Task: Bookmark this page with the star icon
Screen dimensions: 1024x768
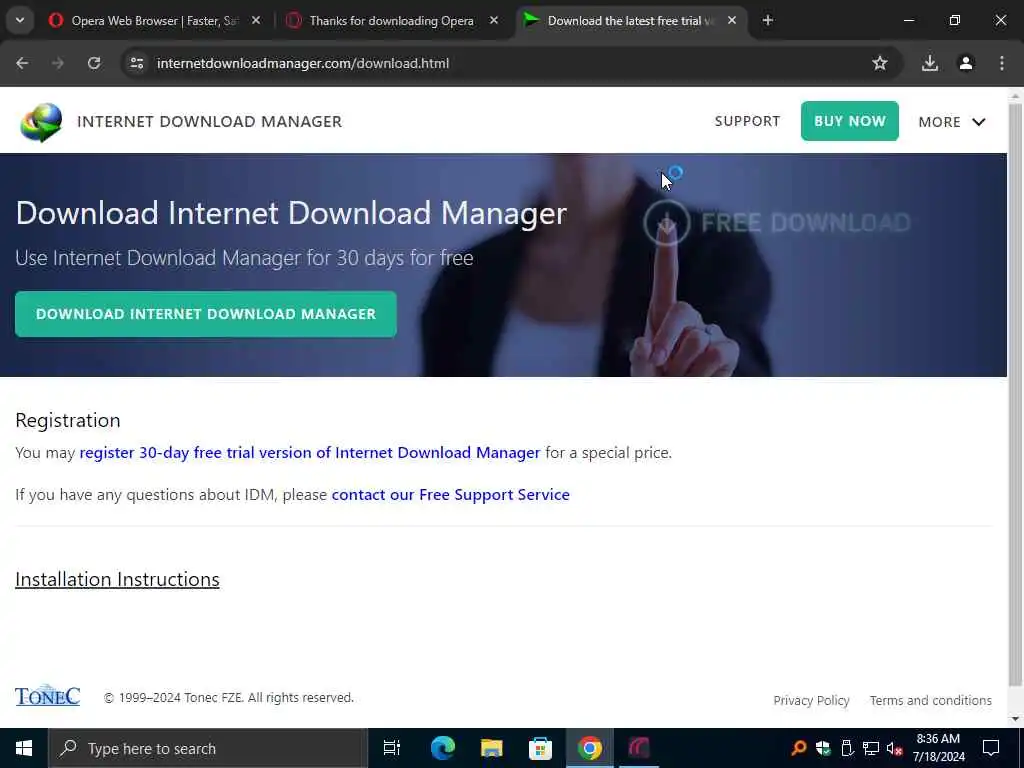Action: pyautogui.click(x=880, y=63)
